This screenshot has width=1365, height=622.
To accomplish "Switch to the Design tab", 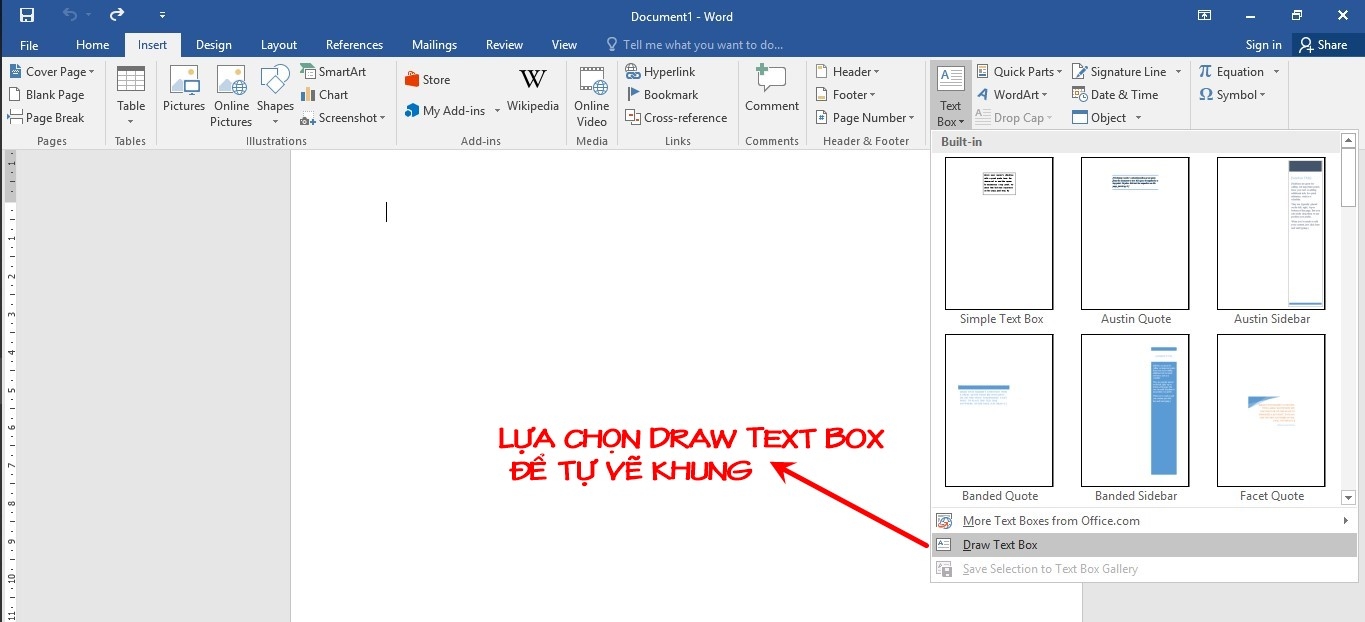I will pyautogui.click(x=213, y=45).
